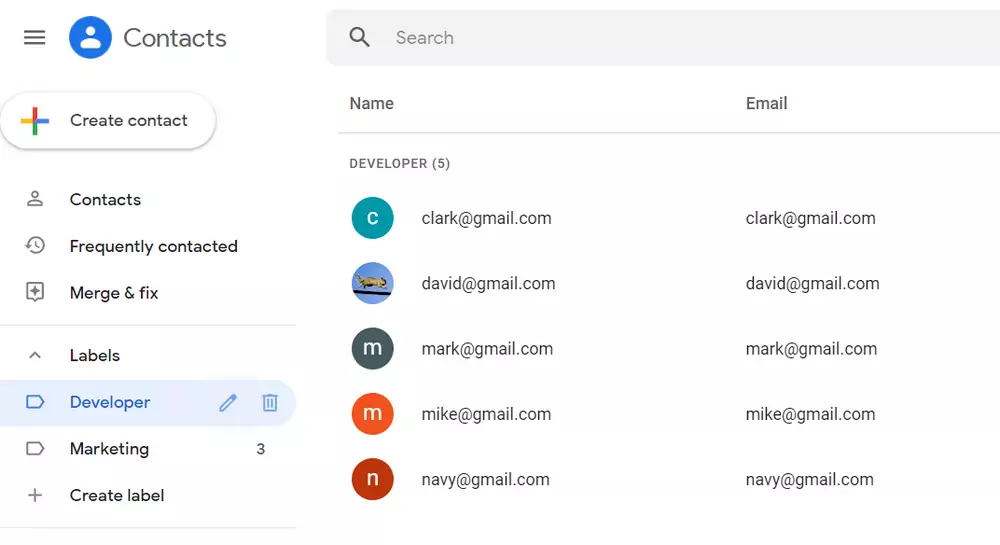Select david's photo avatar
Image resolution: width=1000 pixels, height=545 pixels.
[x=372, y=284]
